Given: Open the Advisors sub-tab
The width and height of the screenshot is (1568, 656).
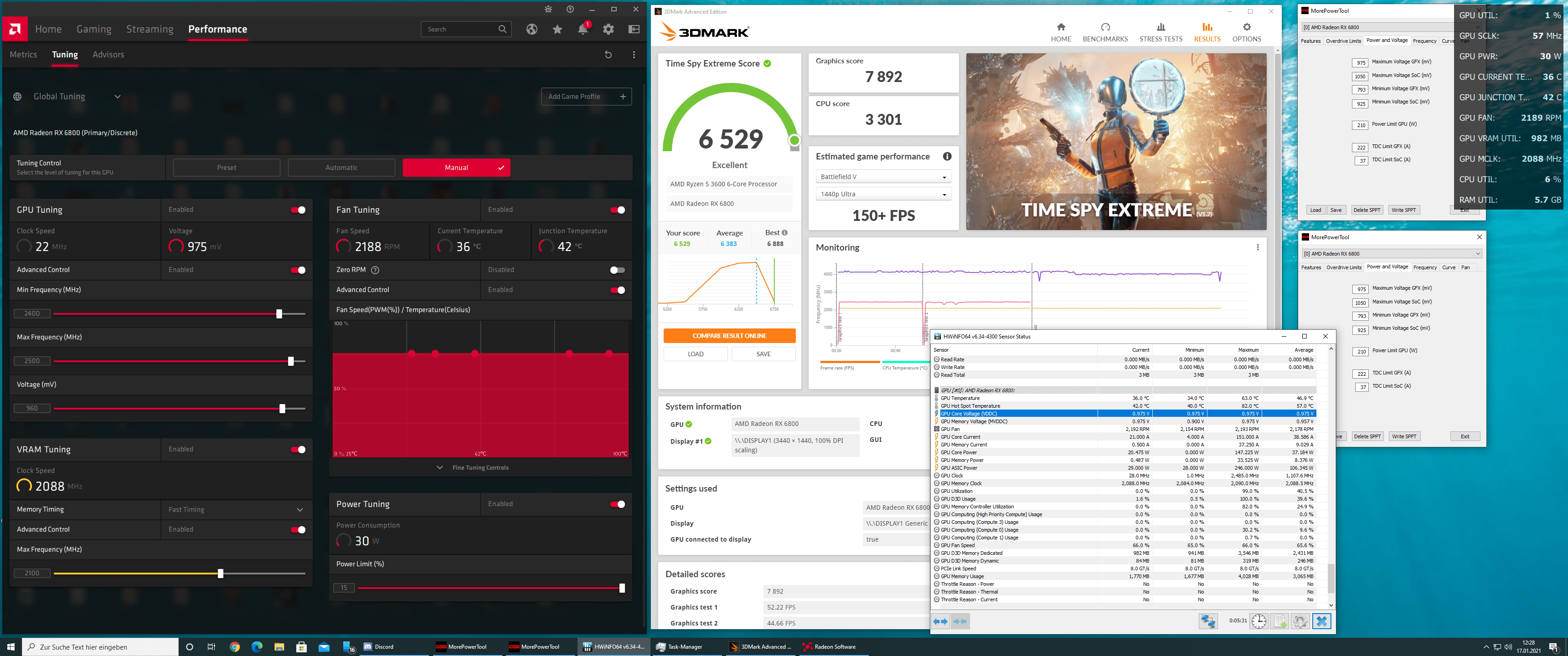Looking at the screenshot, I should pyautogui.click(x=108, y=55).
